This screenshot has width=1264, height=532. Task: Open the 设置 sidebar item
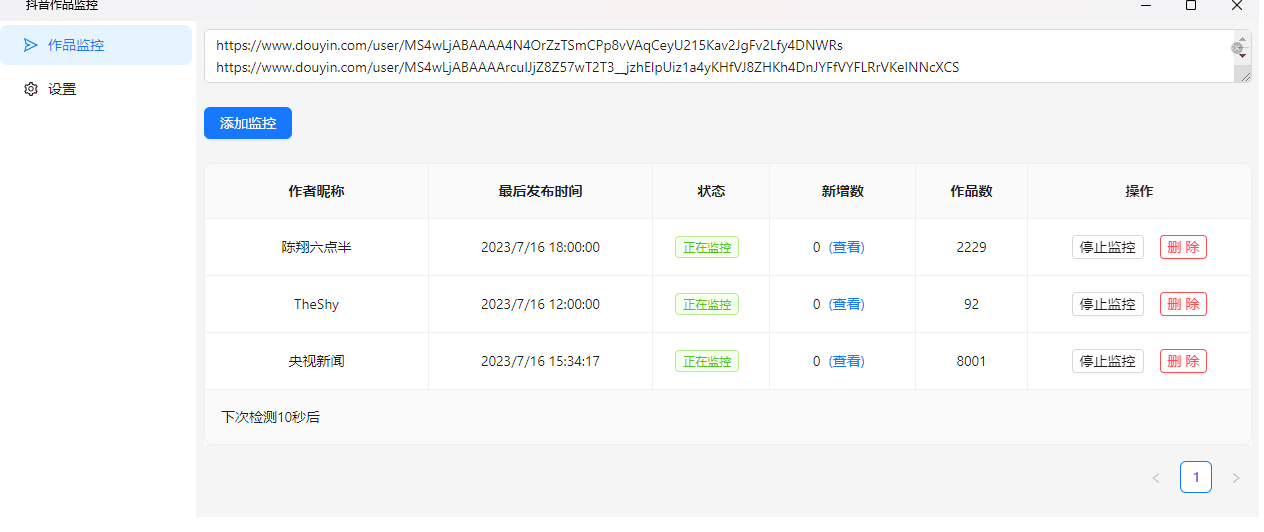click(97, 89)
